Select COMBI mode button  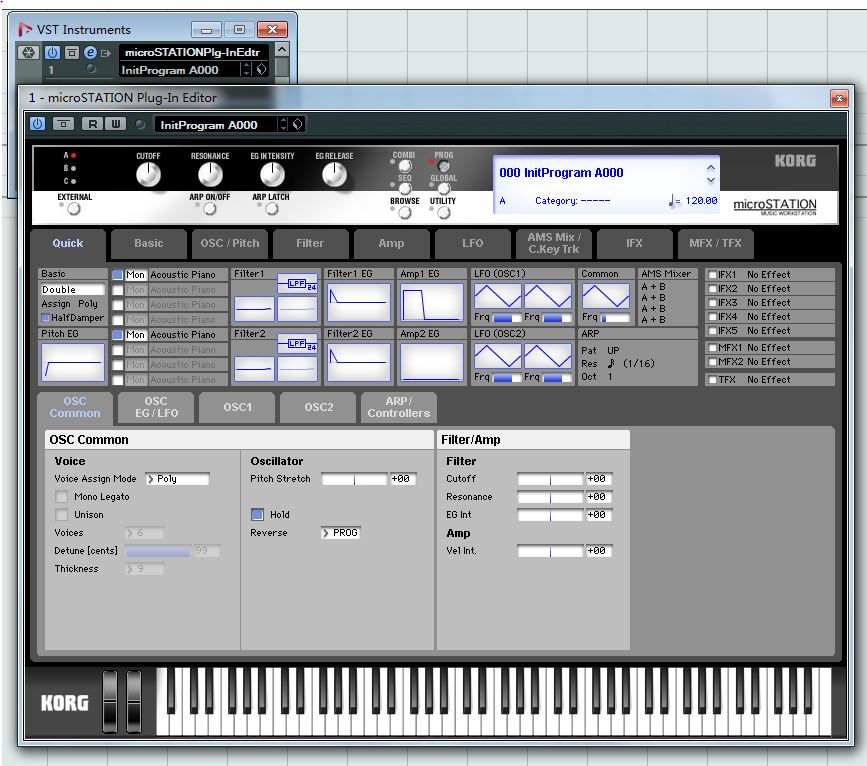pos(405,166)
